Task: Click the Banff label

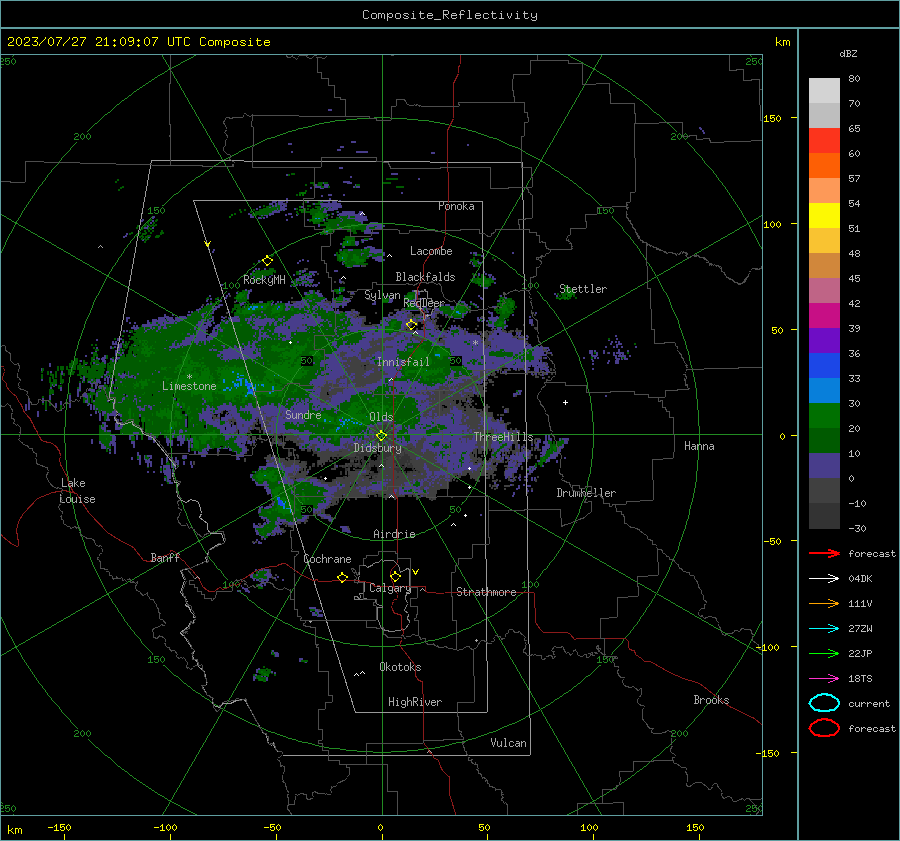Action: click(x=165, y=557)
